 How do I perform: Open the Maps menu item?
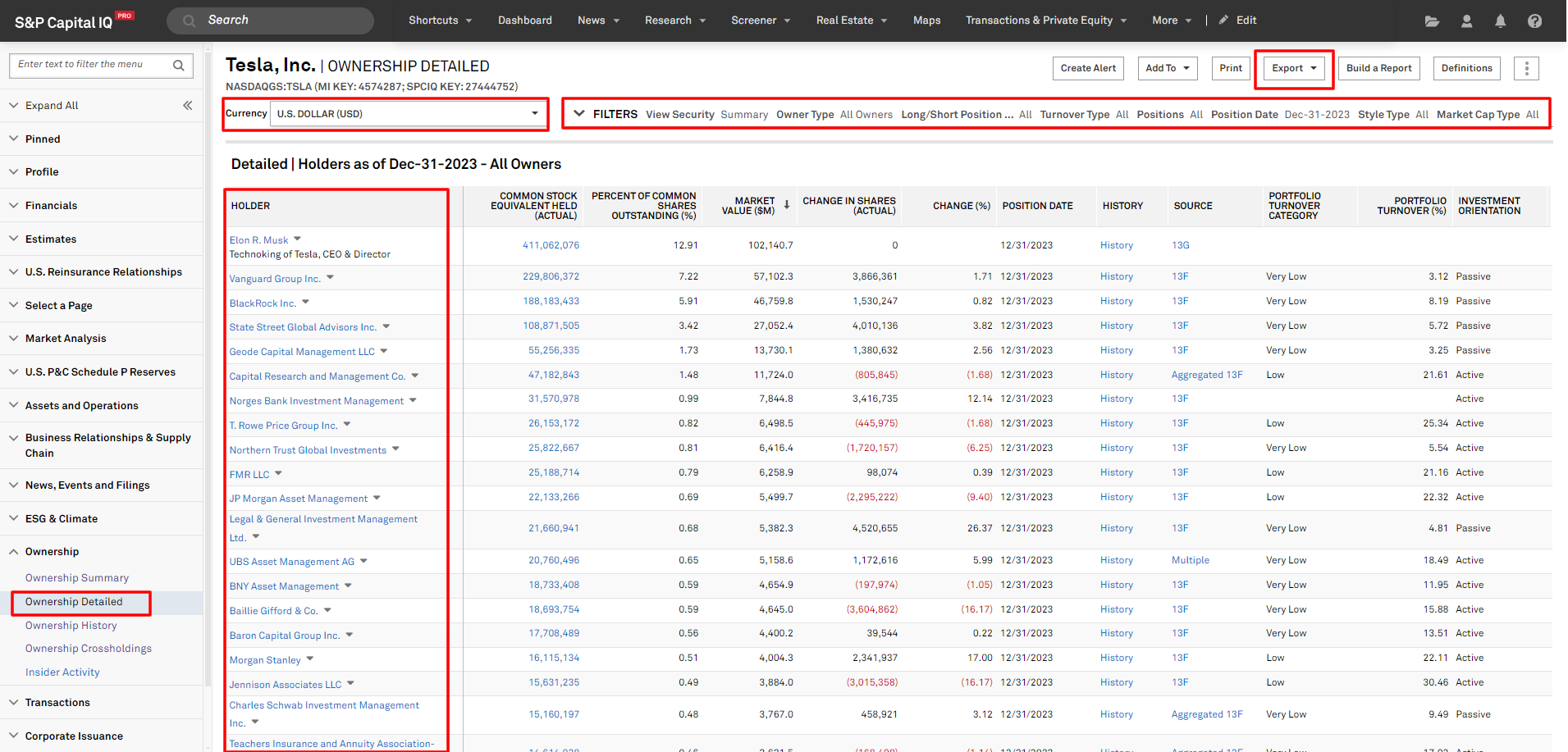point(927,21)
